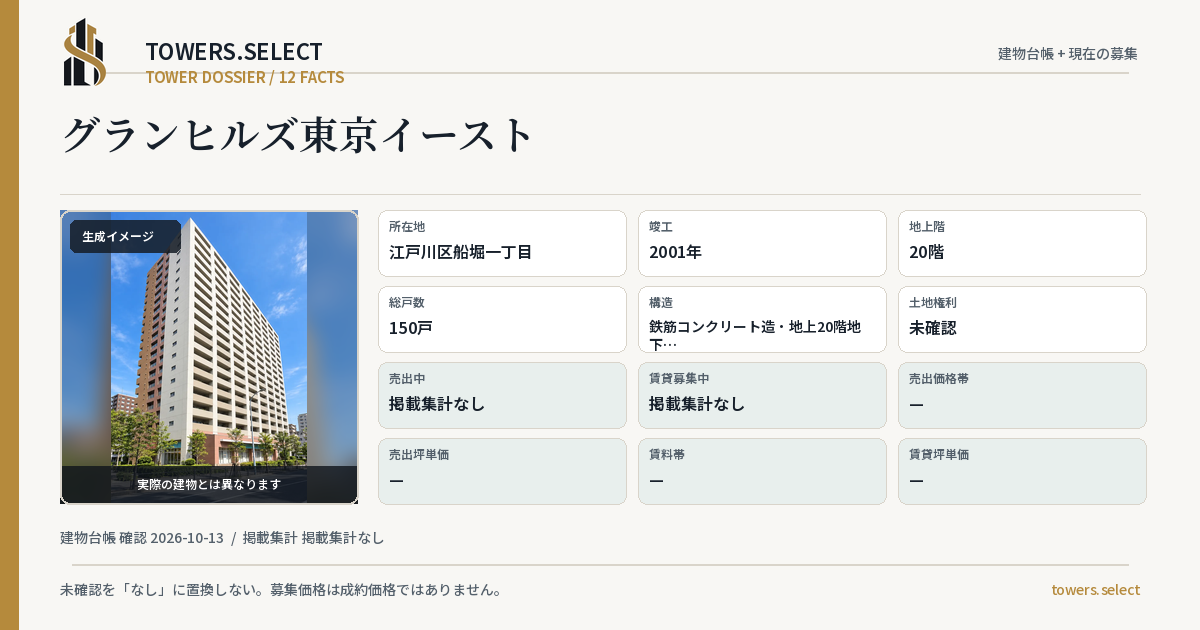Click the 未確認を「なし」に置換しない footer note
The width and height of the screenshot is (1200, 630).
pos(281,590)
